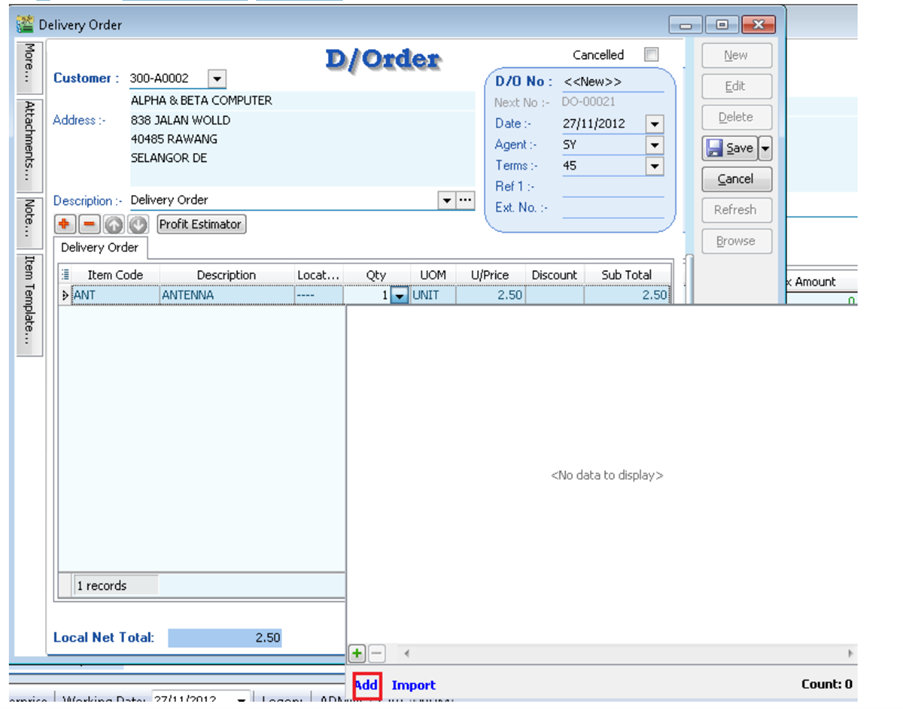This screenshot has width=903, height=709.
Task: Click the Import link
Action: 413,685
